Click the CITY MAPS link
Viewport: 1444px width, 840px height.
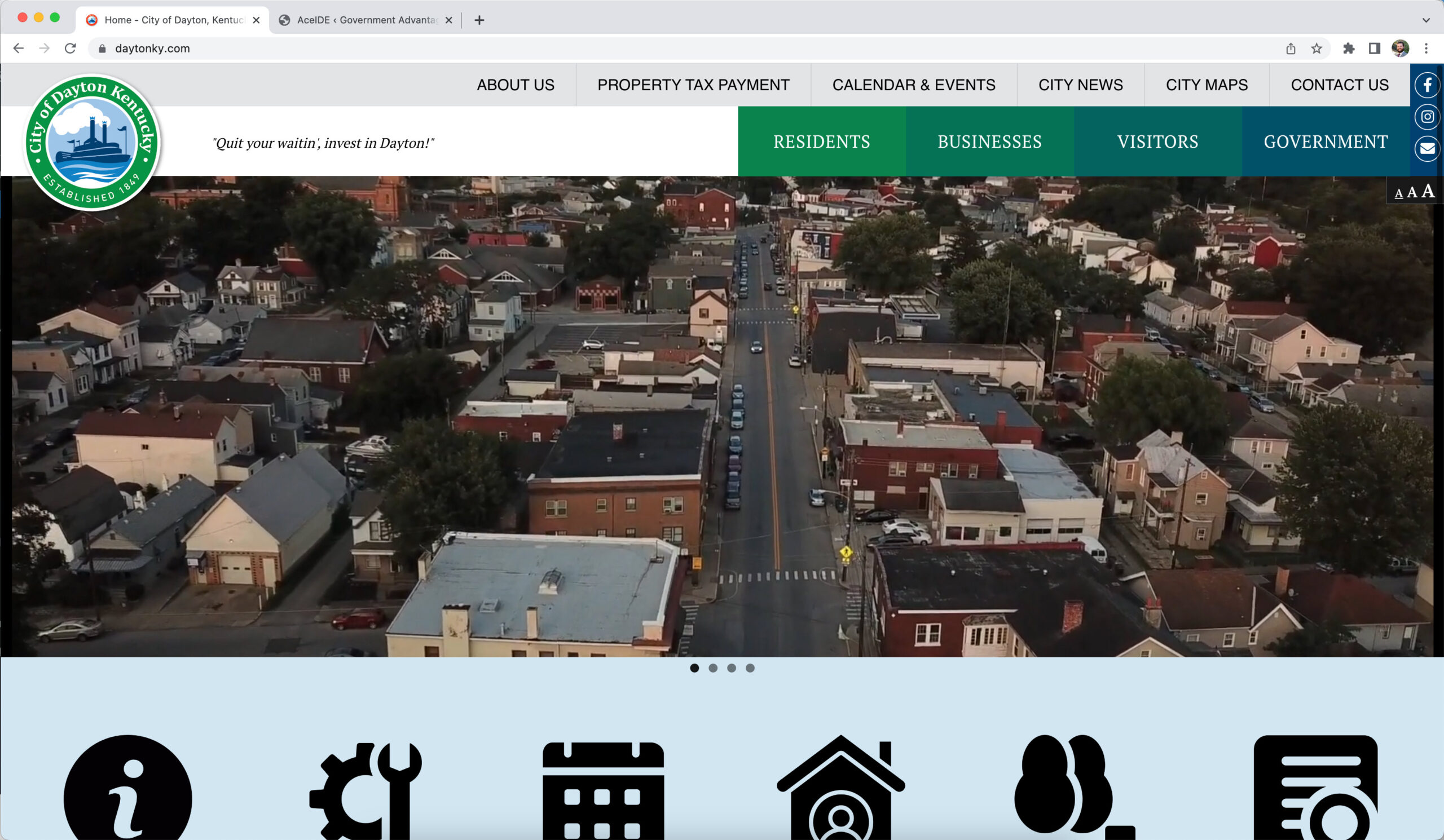1206,85
